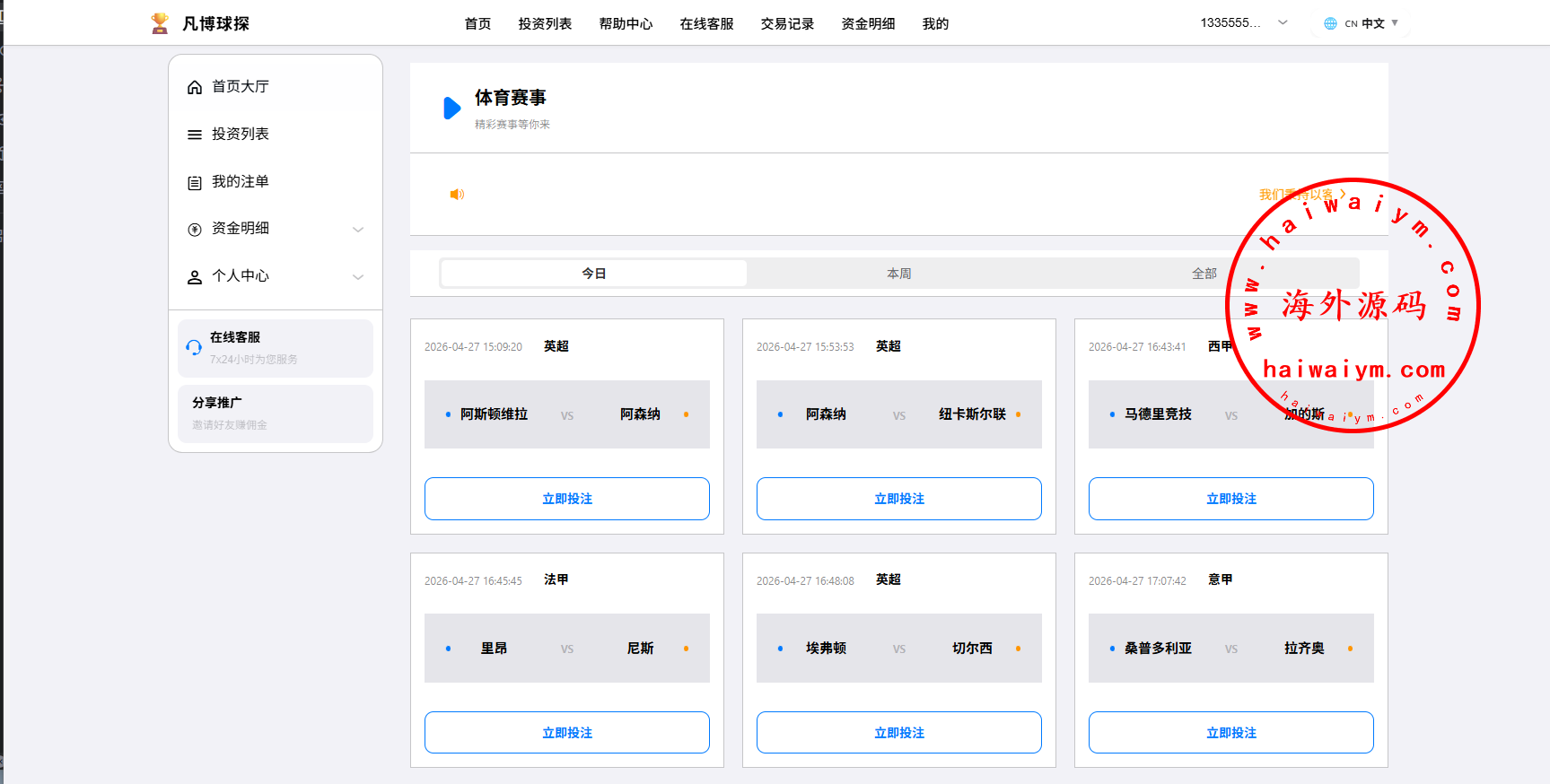Click the investment list hamburger icon
This screenshot has width=1550, height=784.
click(x=195, y=135)
